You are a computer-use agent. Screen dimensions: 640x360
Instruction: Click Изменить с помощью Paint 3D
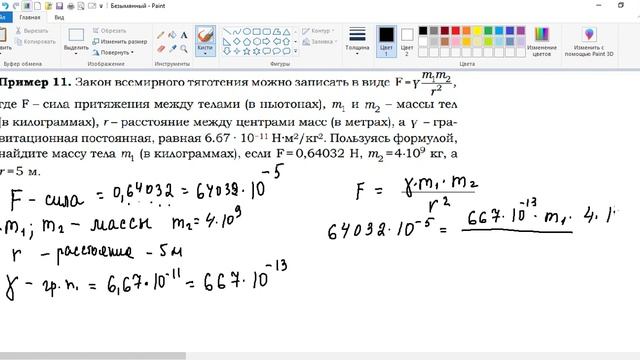click(589, 41)
